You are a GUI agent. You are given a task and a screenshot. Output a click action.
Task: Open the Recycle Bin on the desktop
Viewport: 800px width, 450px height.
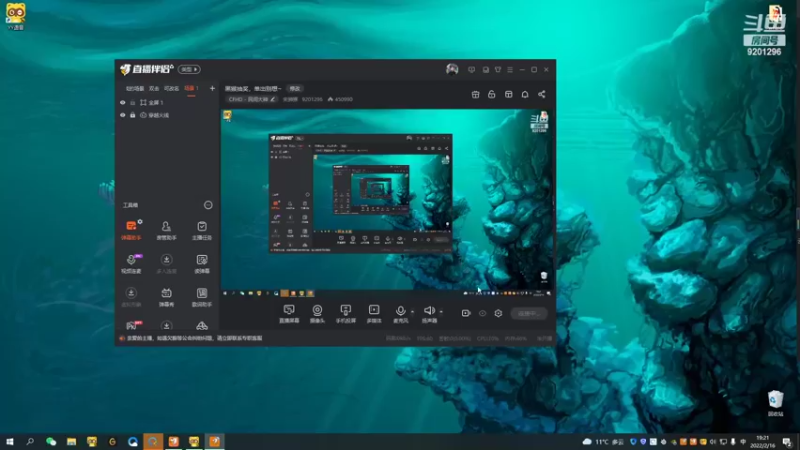coord(775,404)
